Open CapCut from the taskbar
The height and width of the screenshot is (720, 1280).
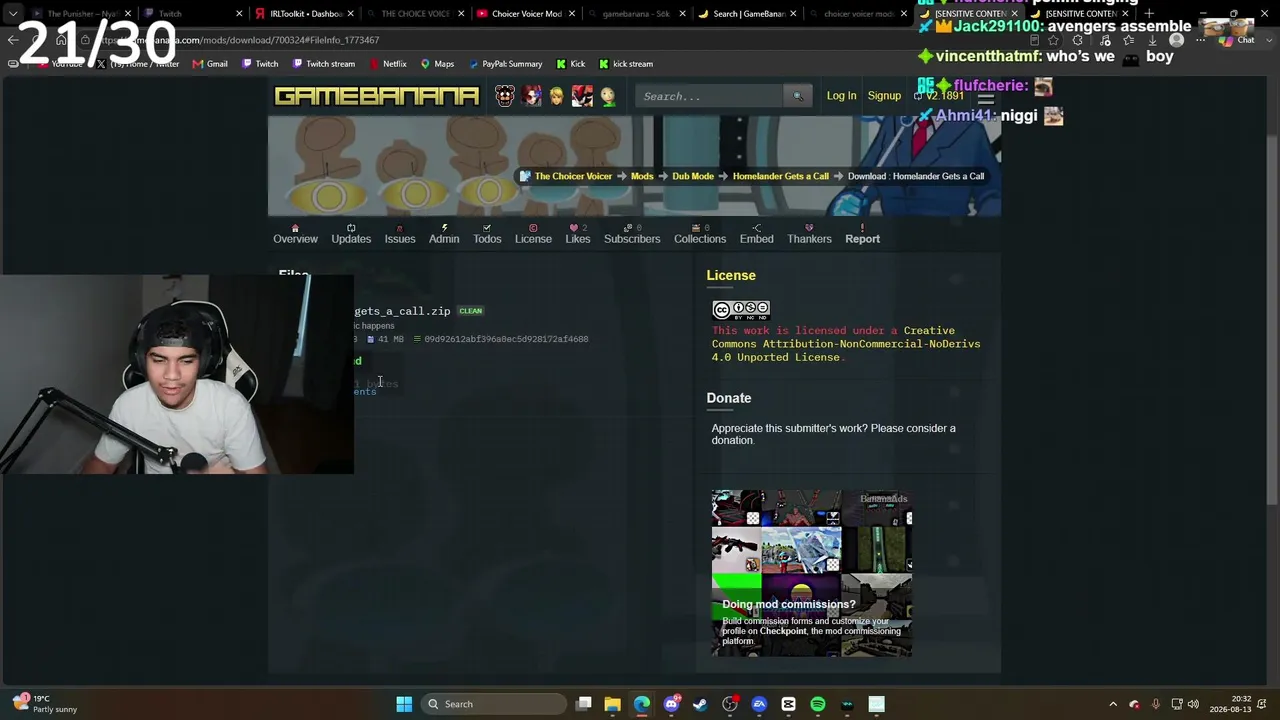(x=788, y=704)
